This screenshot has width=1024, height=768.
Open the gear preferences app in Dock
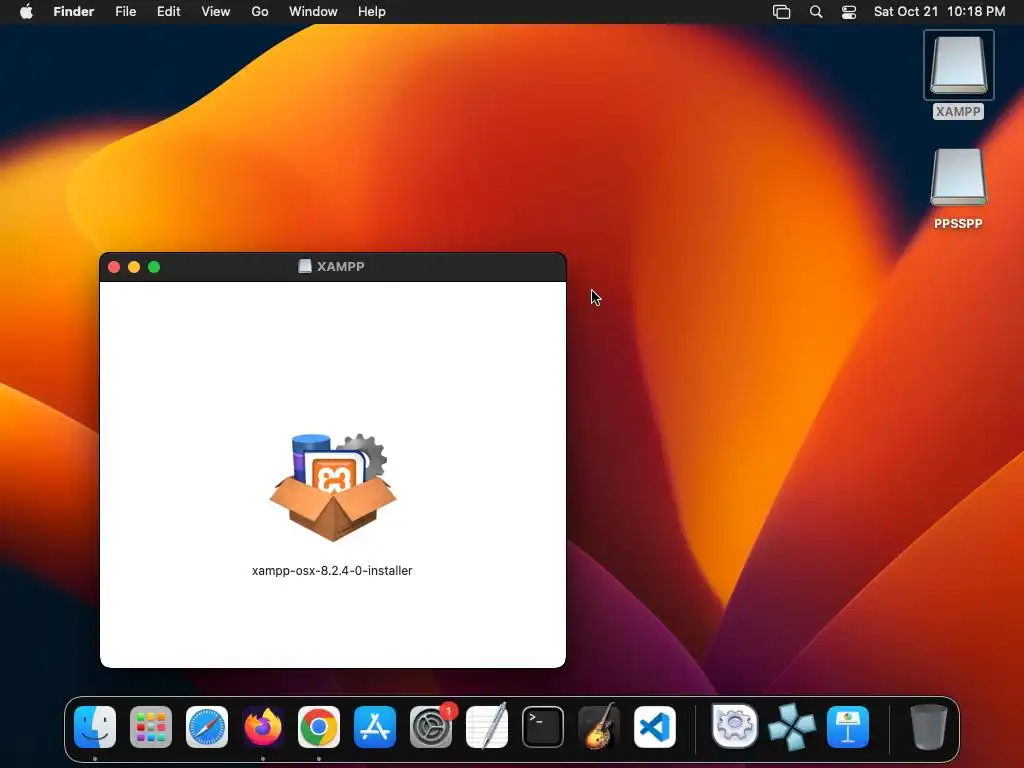[x=735, y=726]
